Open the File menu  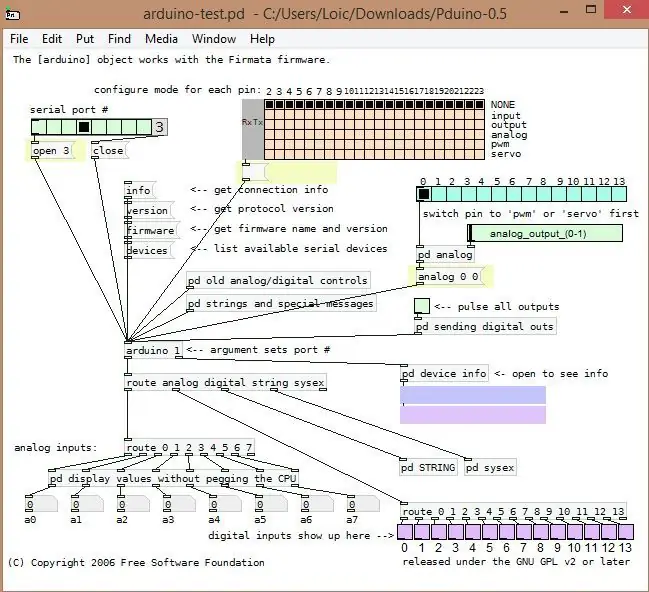(x=19, y=39)
